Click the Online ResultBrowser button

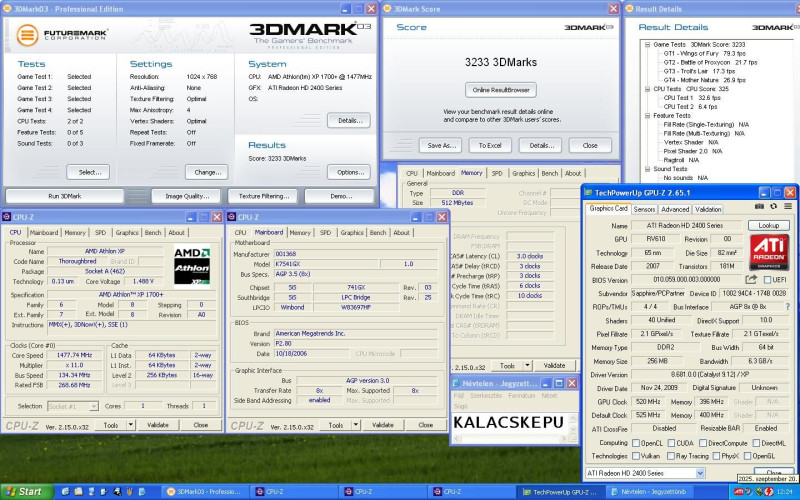pyautogui.click(x=501, y=90)
